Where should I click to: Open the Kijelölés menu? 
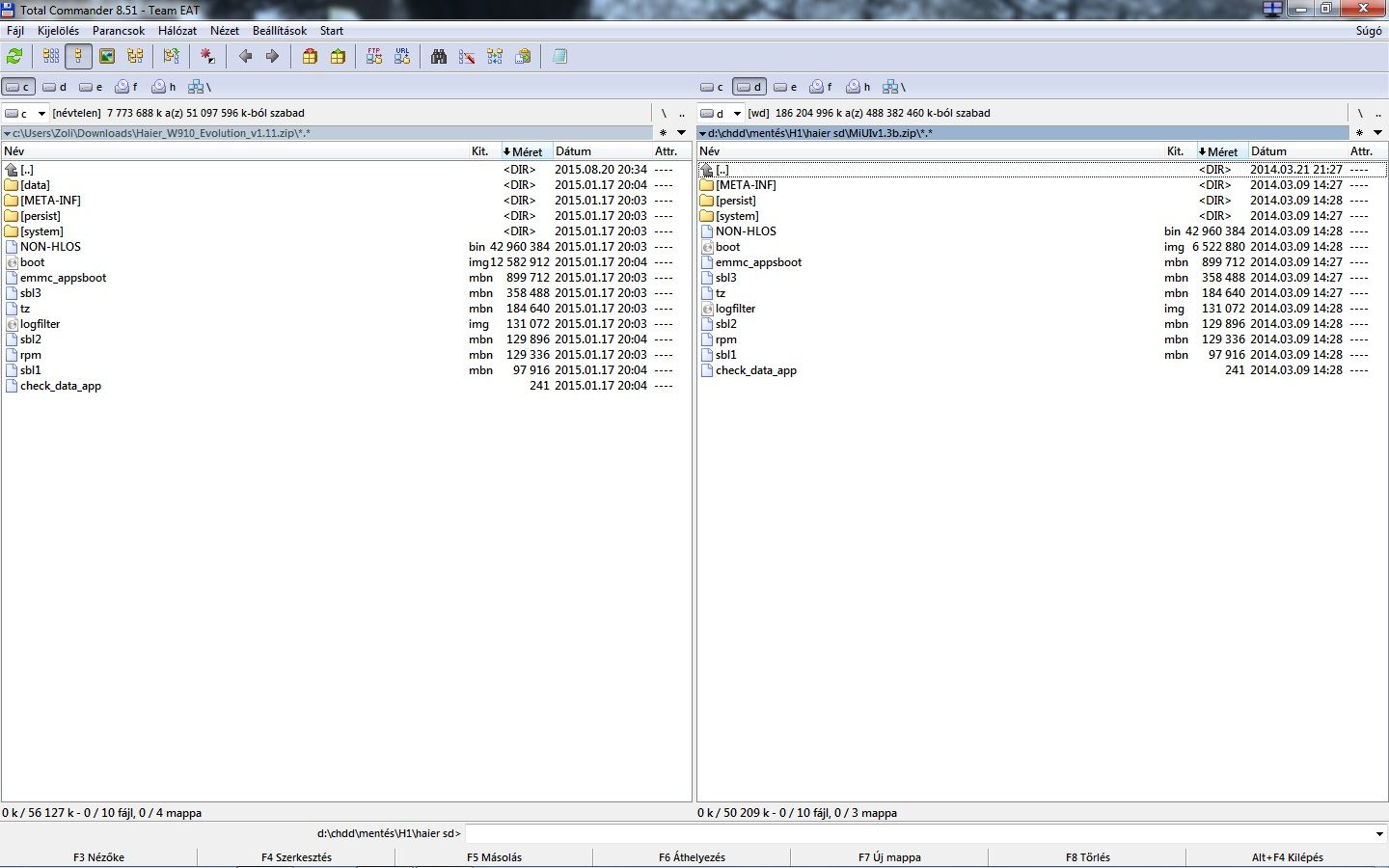(58, 31)
